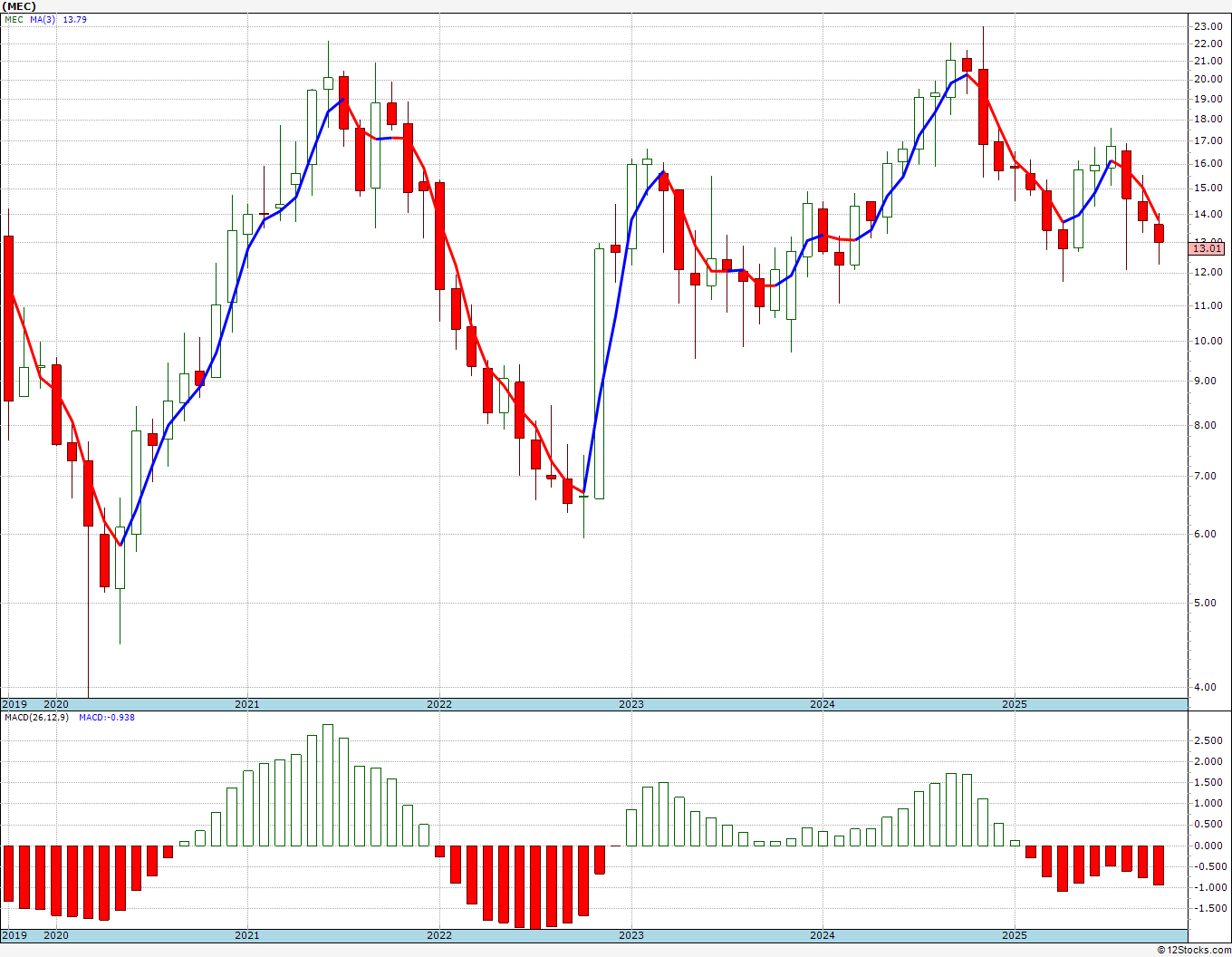Click the 15.00 price axis label
This screenshot has height=957, width=1232.
click(x=1208, y=188)
